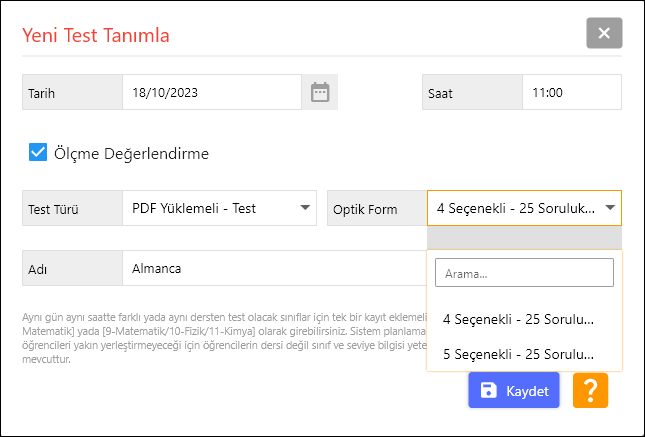Click the orange question mark help icon
Image resolution: width=645 pixels, height=437 pixels.
[590, 391]
